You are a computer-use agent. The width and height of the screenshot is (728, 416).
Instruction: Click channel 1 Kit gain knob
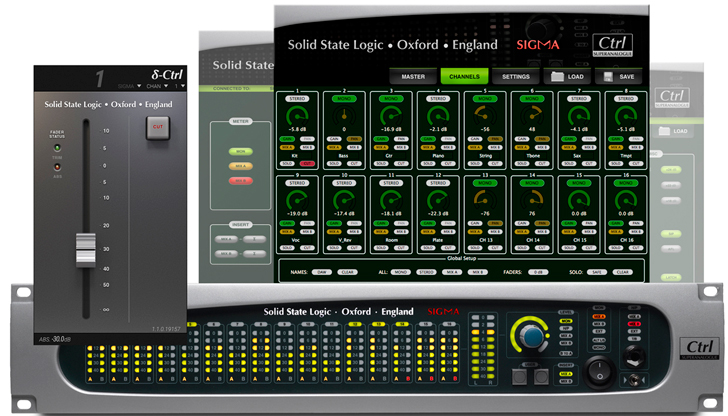pos(297,115)
